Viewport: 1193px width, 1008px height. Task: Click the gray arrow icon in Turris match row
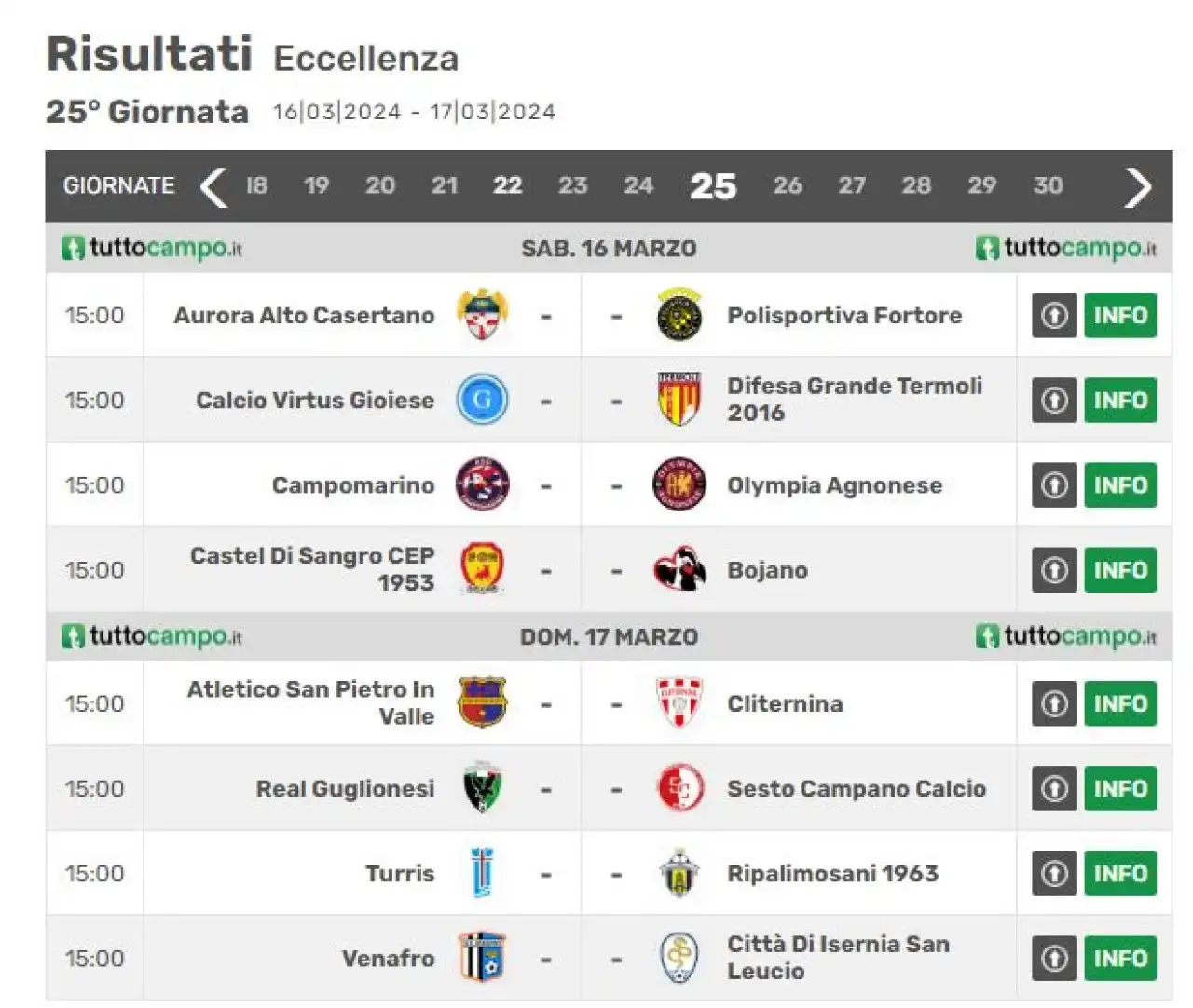tap(1054, 874)
